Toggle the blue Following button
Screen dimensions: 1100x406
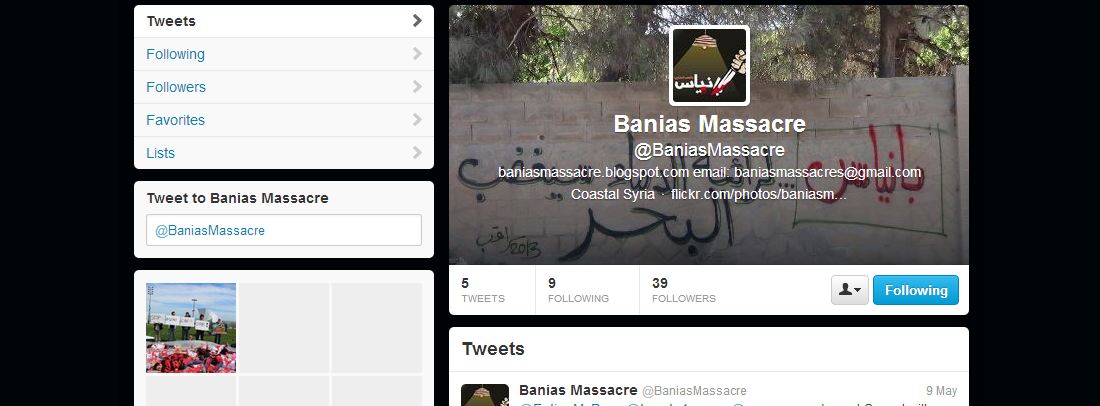915,290
